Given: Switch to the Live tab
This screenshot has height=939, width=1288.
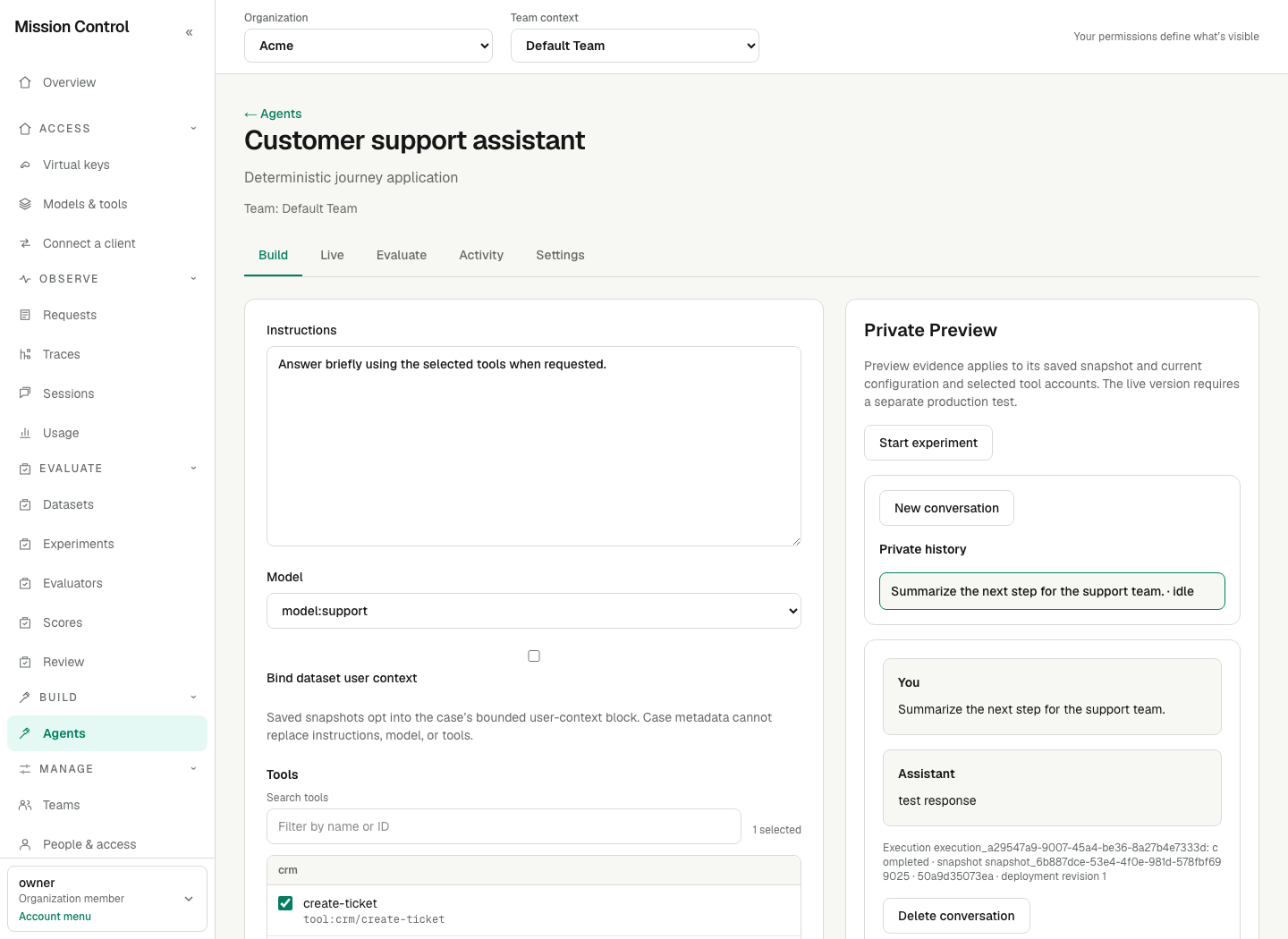Looking at the screenshot, I should click(332, 256).
